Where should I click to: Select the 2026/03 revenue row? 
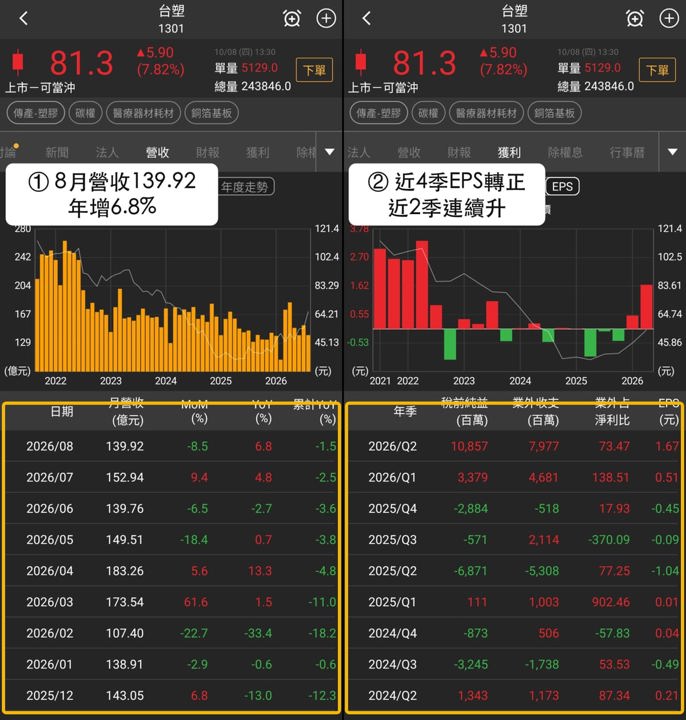[x=172, y=602]
